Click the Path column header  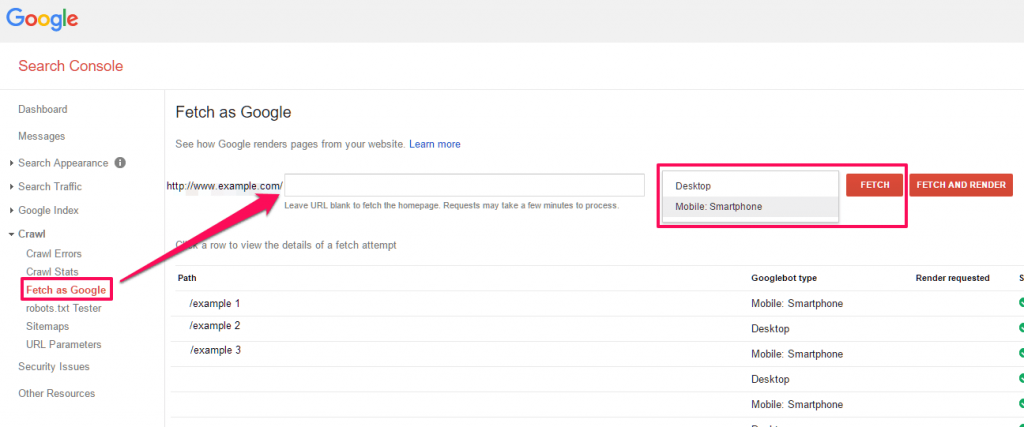[187, 278]
